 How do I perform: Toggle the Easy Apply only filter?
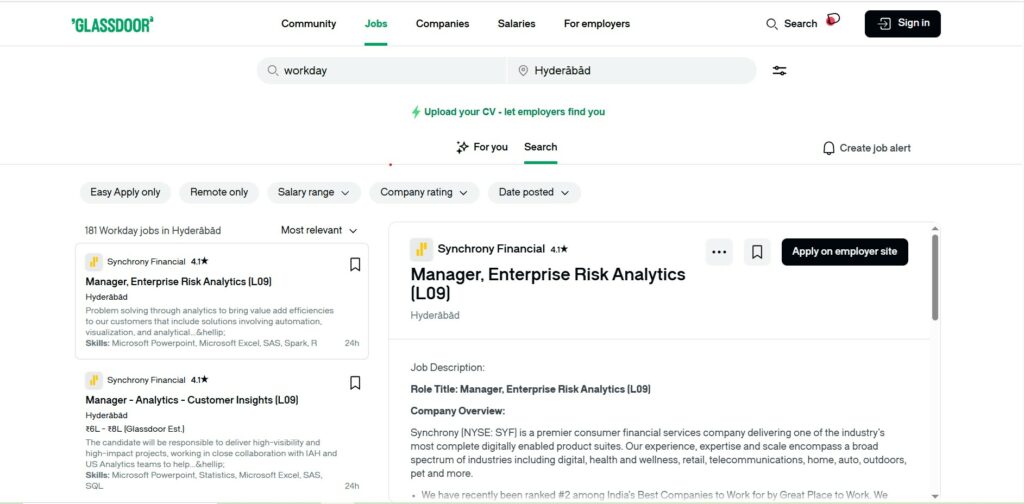[x=125, y=192]
